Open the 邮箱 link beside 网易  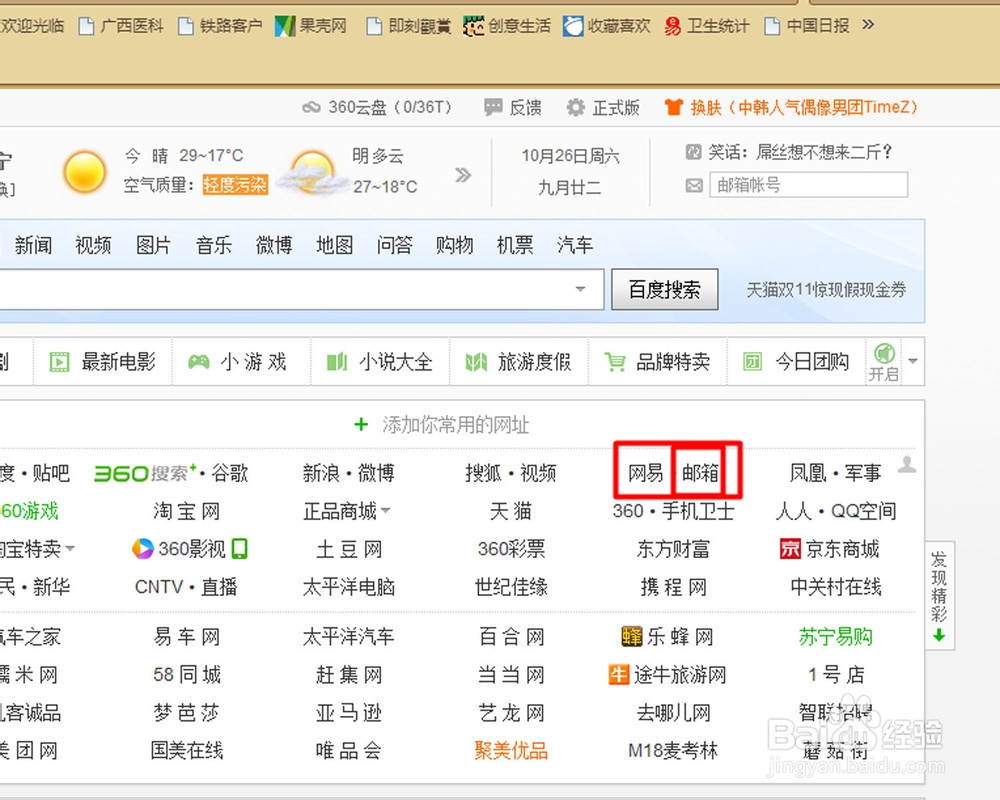pyautogui.click(x=700, y=473)
